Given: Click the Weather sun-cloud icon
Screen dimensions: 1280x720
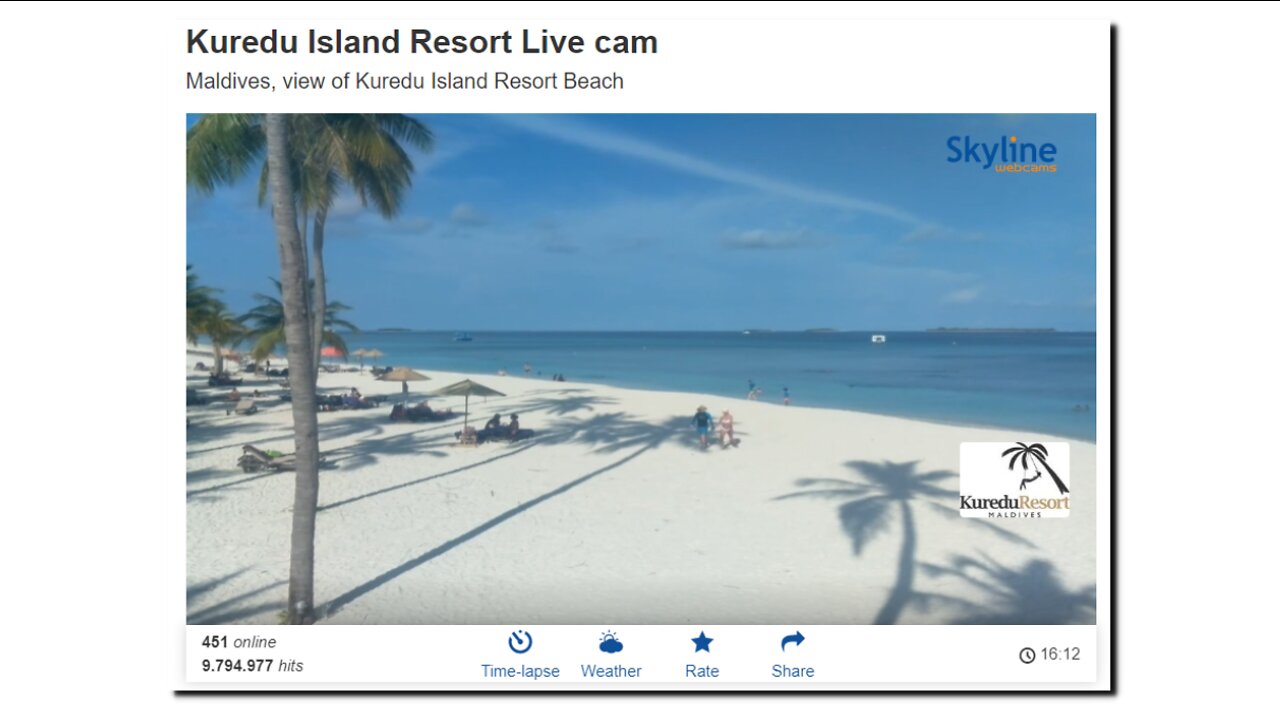Looking at the screenshot, I should tap(611, 642).
